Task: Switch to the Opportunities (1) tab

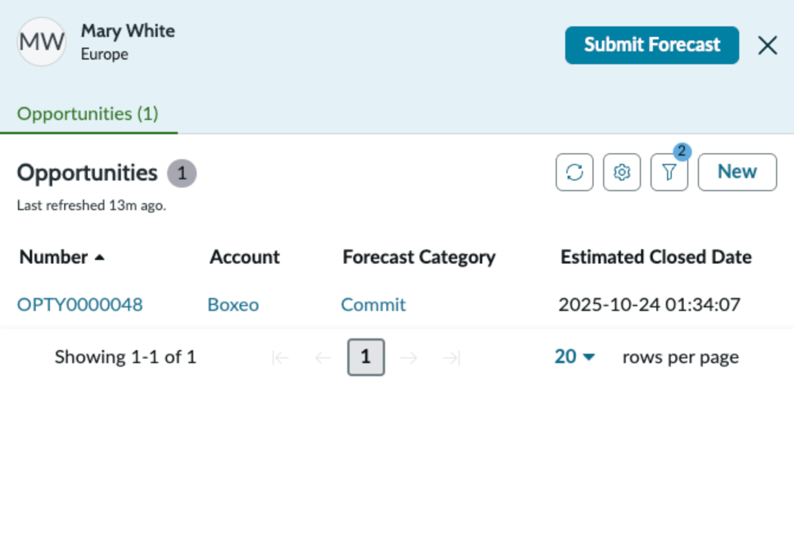Action: click(x=88, y=114)
